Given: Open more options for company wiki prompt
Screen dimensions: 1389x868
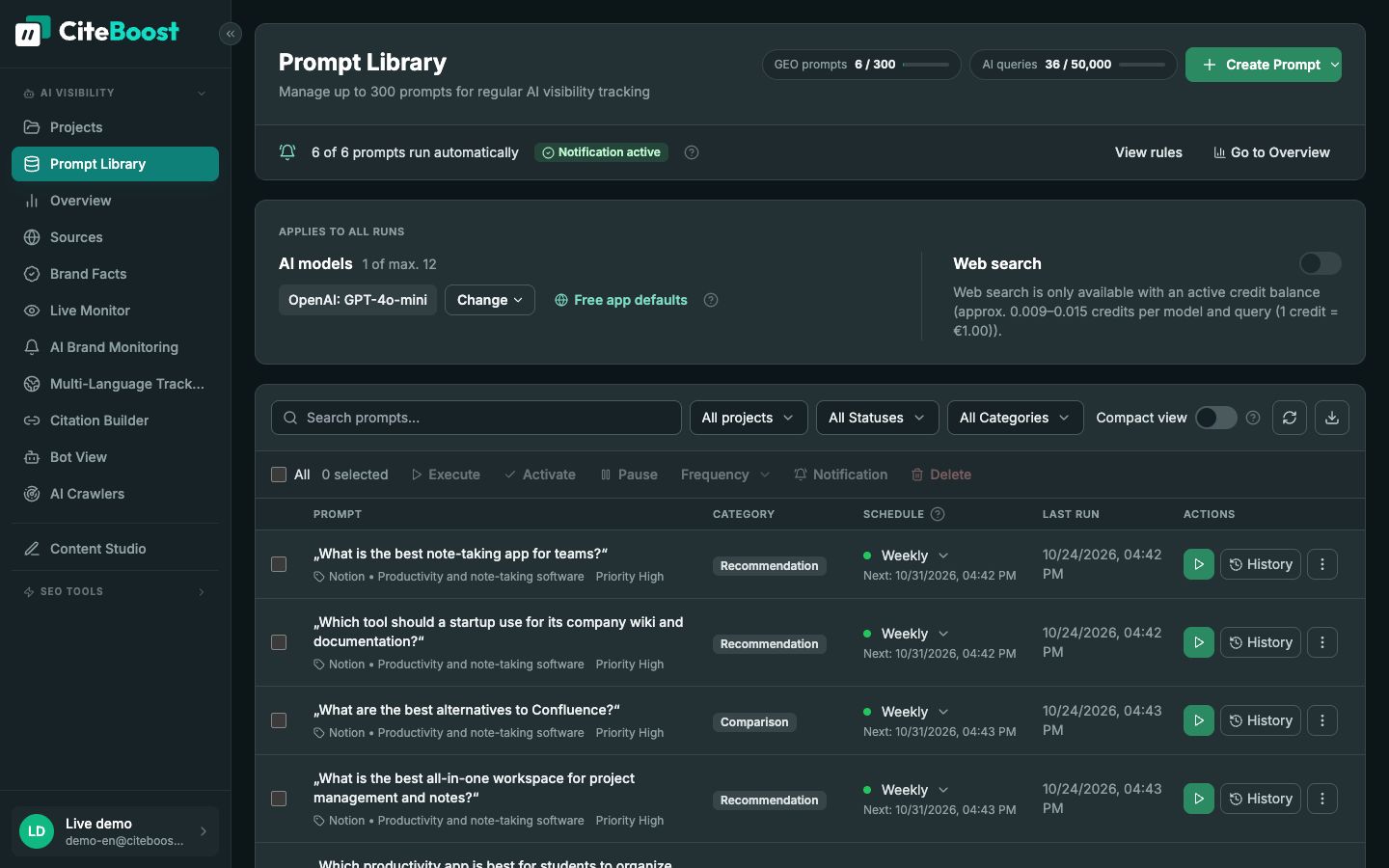Looking at the screenshot, I should coord(1322,642).
